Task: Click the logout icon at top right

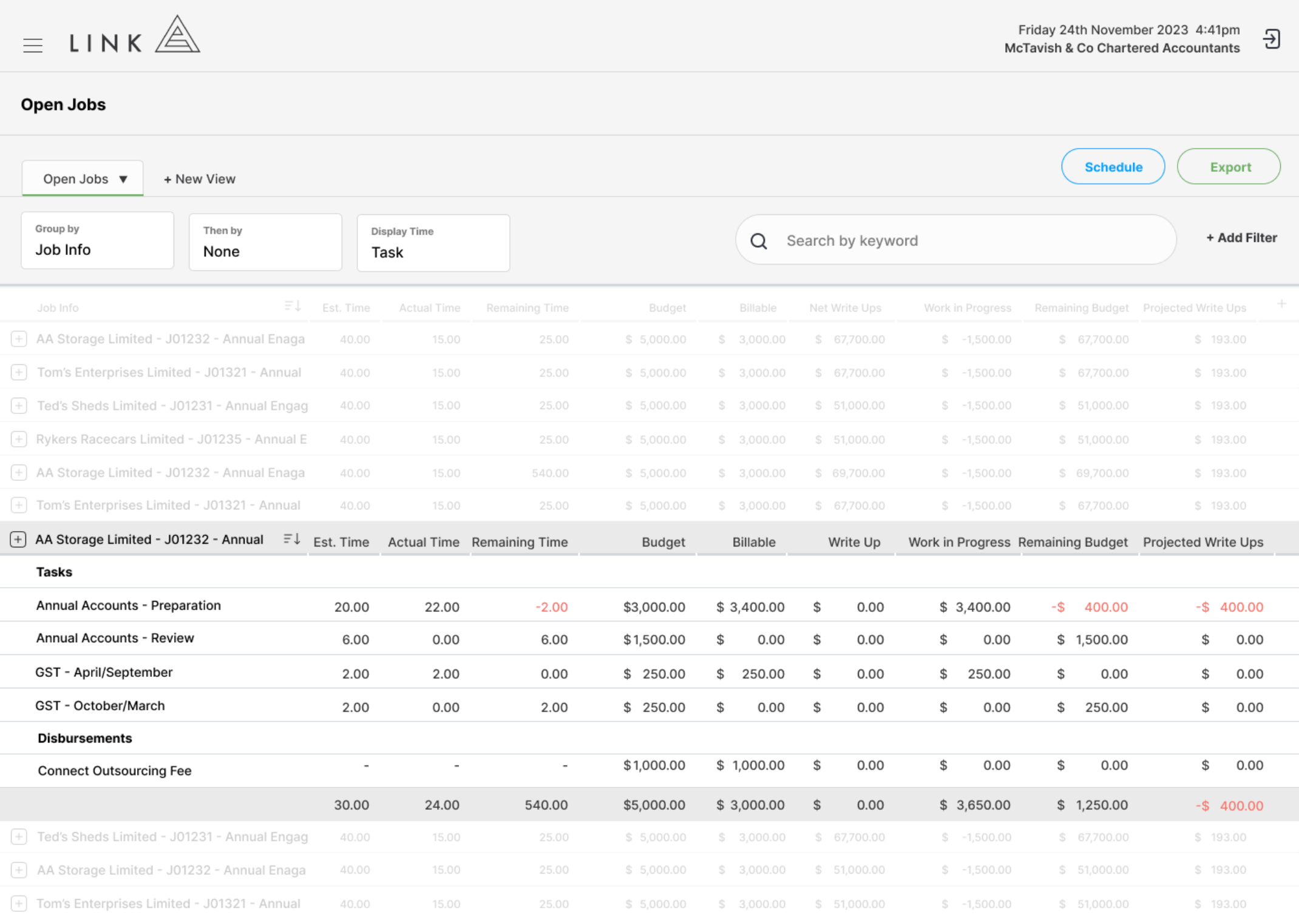Action: click(1271, 39)
